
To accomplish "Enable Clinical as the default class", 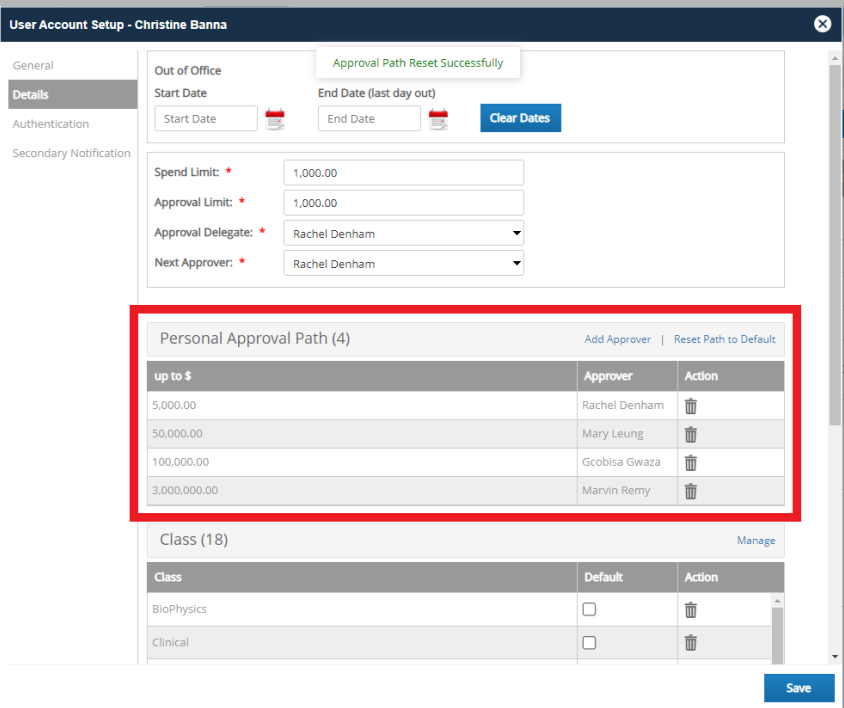I will tap(589, 642).
